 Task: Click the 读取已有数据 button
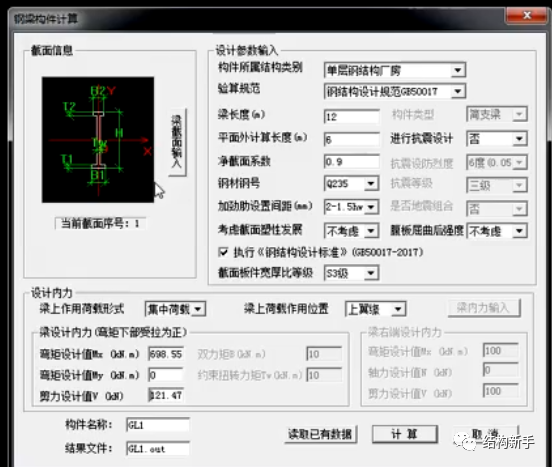point(320,434)
